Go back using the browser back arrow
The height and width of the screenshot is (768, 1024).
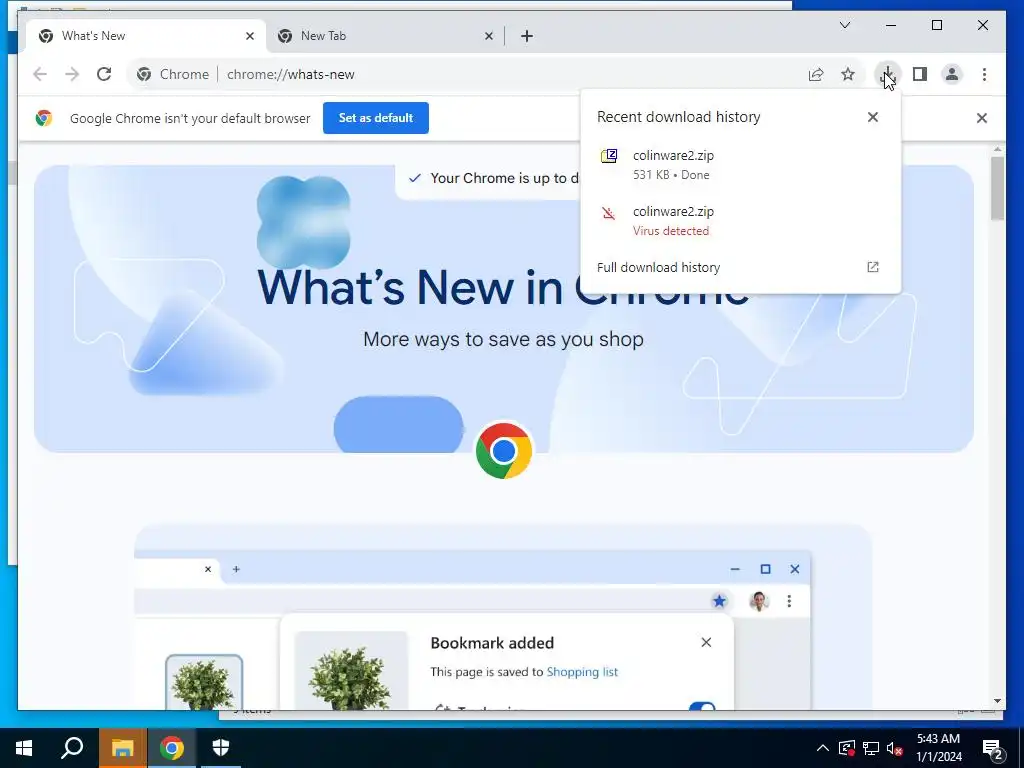click(x=40, y=74)
